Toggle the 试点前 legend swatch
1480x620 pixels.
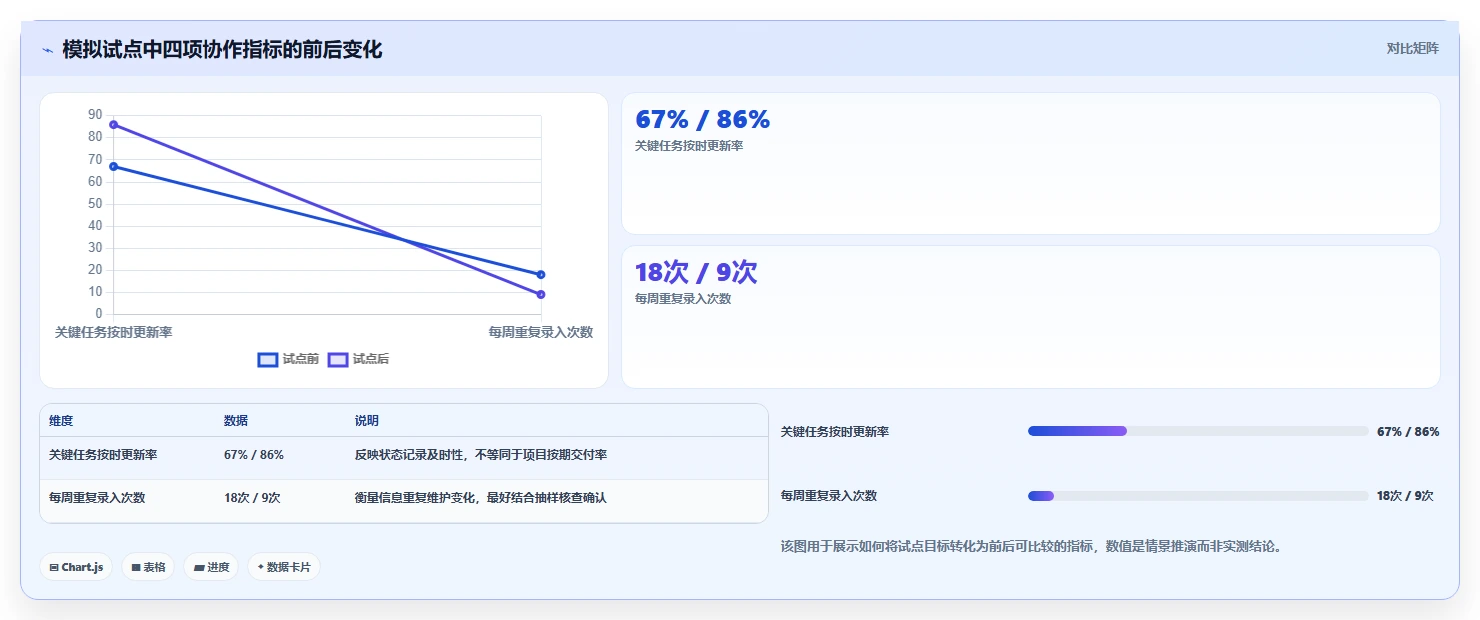click(267, 360)
